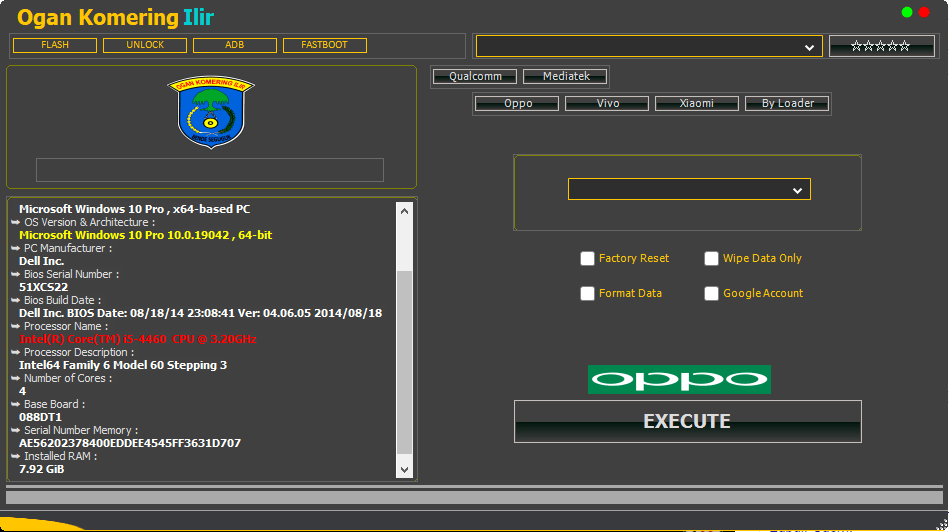The height and width of the screenshot is (532, 949).
Task: Click the green circle window control
Action: coord(907,12)
